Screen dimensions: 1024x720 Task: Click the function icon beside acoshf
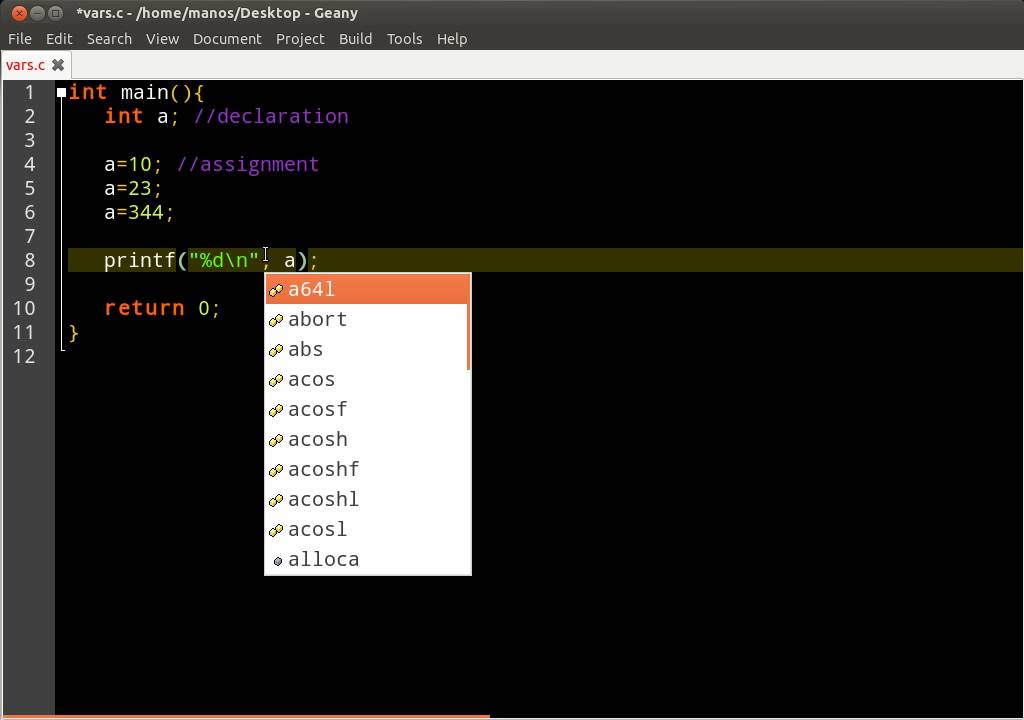pos(276,470)
